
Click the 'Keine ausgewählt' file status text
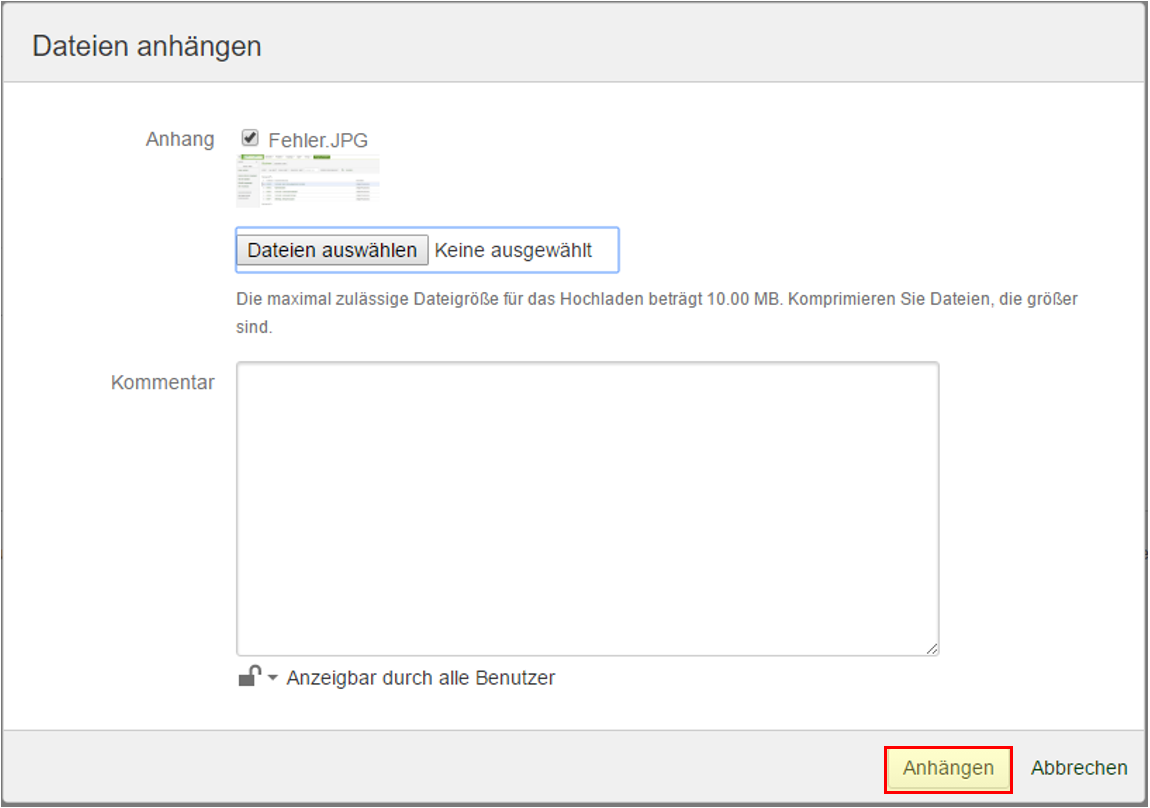pos(513,250)
